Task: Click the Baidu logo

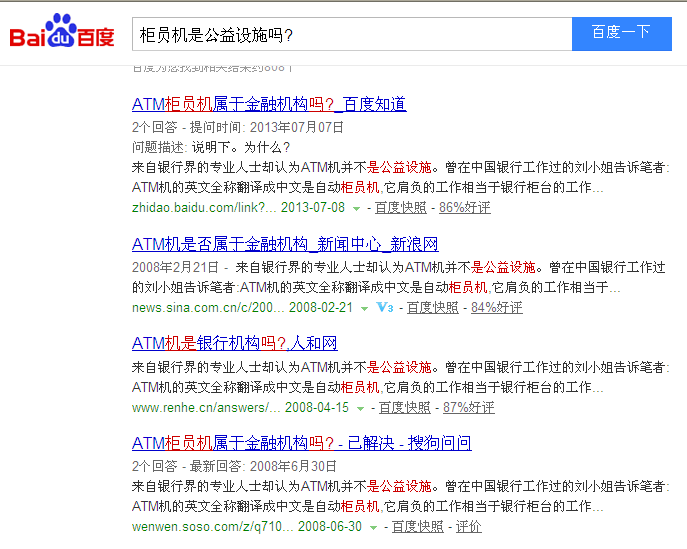Action: click(x=62, y=34)
